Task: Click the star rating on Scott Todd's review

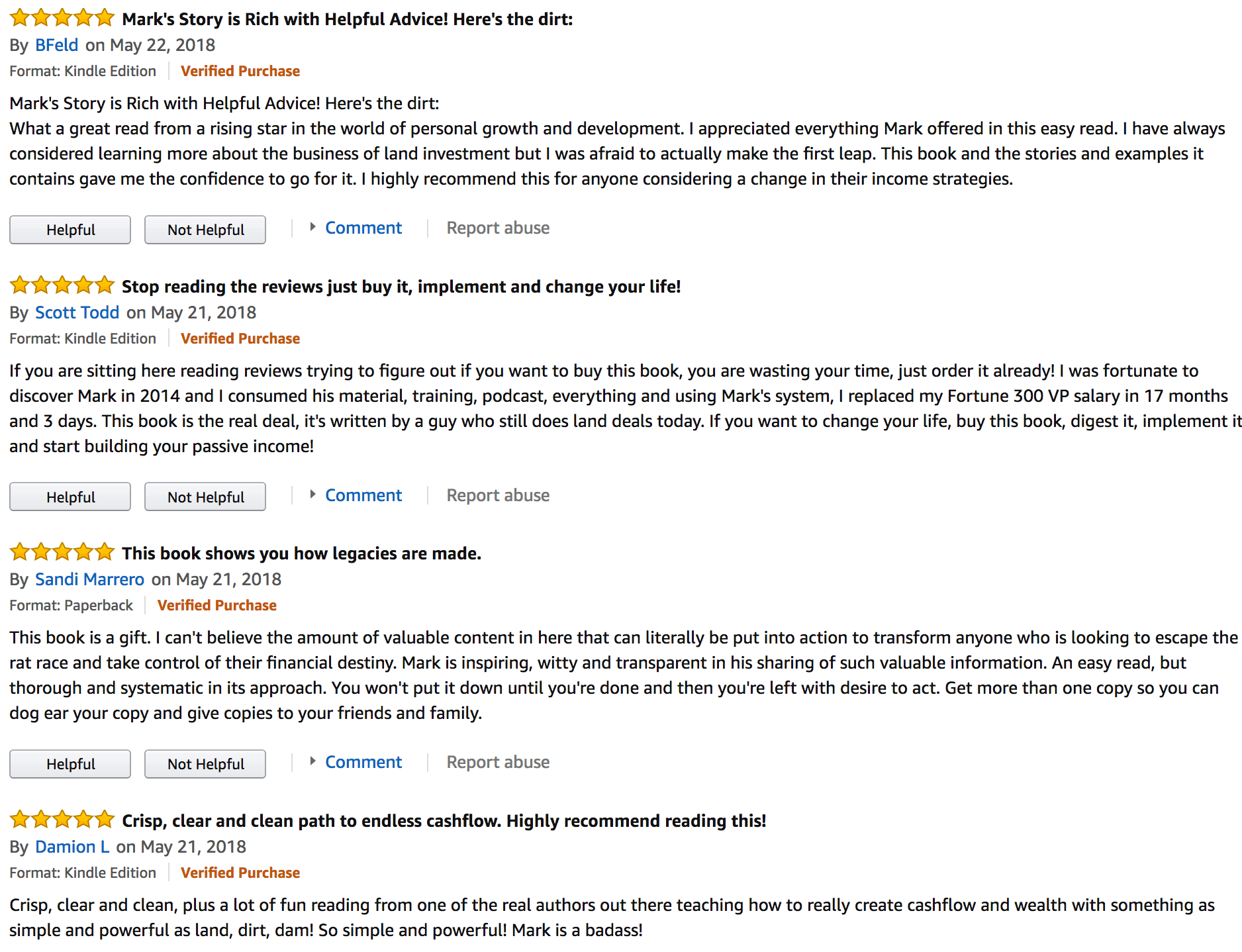Action: click(62, 286)
